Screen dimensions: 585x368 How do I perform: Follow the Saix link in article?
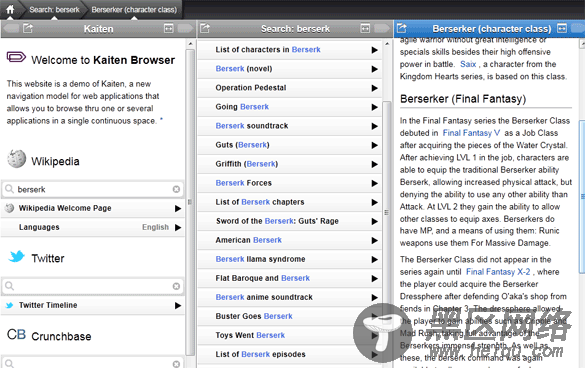[468, 64]
